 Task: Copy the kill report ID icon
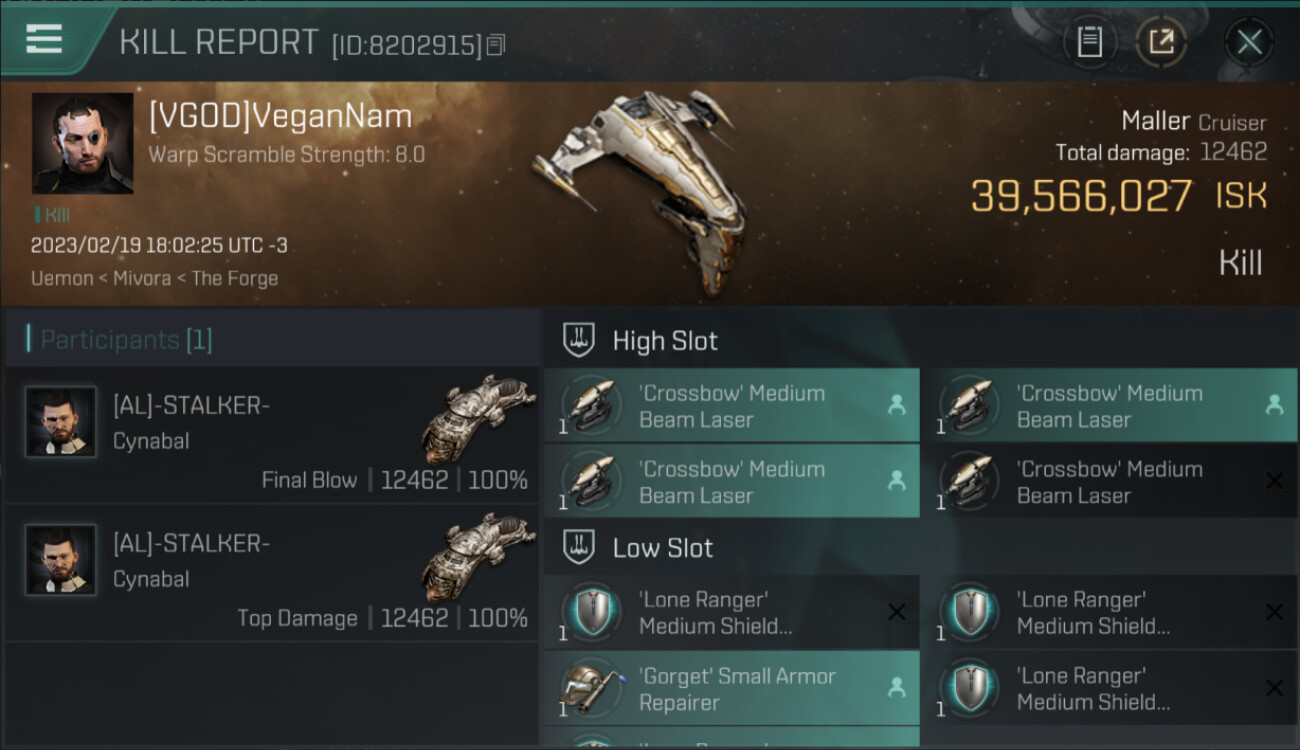[496, 45]
